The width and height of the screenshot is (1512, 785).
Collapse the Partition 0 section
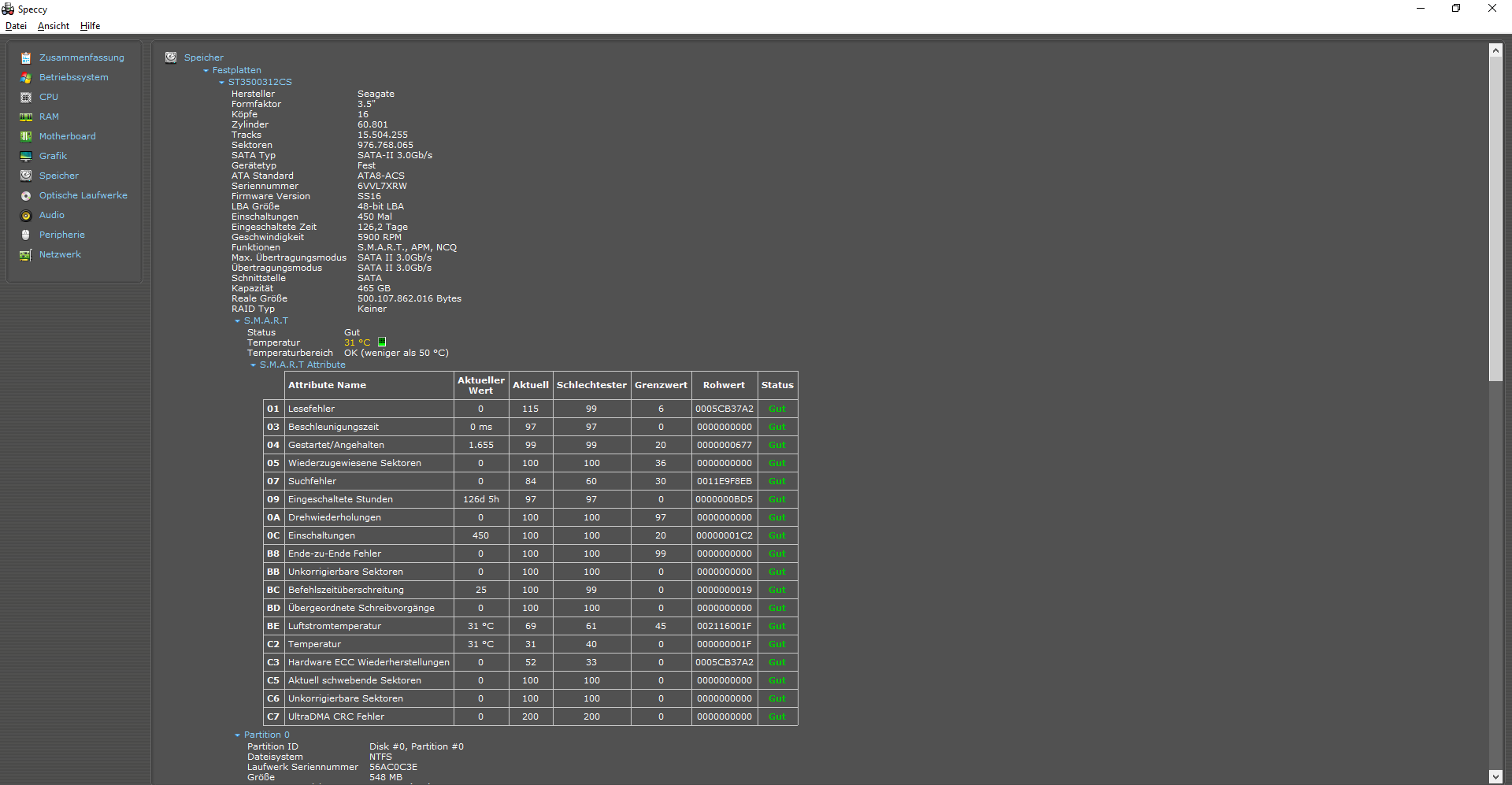point(238,735)
